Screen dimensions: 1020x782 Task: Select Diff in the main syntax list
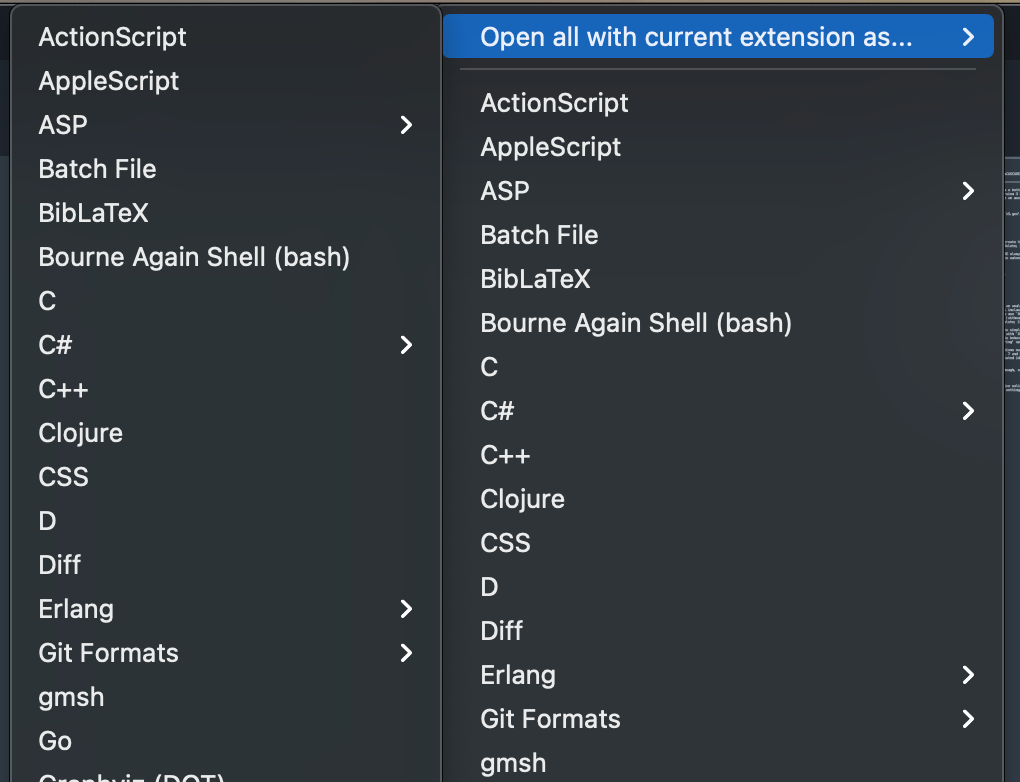pos(59,565)
